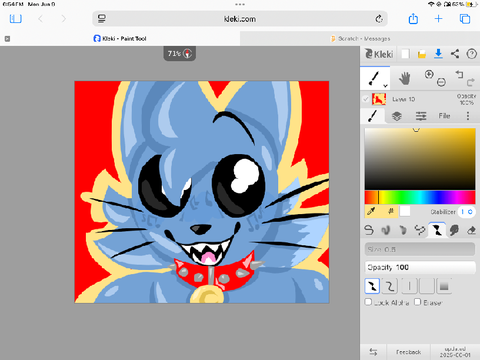Click the blue download save icon
The image size is (480, 360).
pos(438,54)
